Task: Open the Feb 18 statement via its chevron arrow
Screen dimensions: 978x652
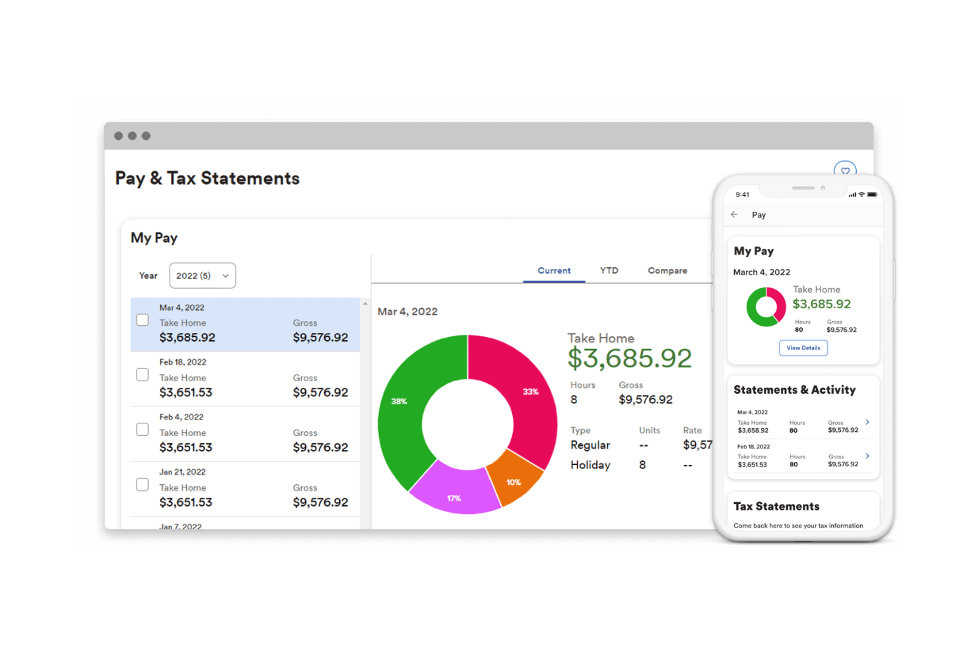Action: [868, 456]
